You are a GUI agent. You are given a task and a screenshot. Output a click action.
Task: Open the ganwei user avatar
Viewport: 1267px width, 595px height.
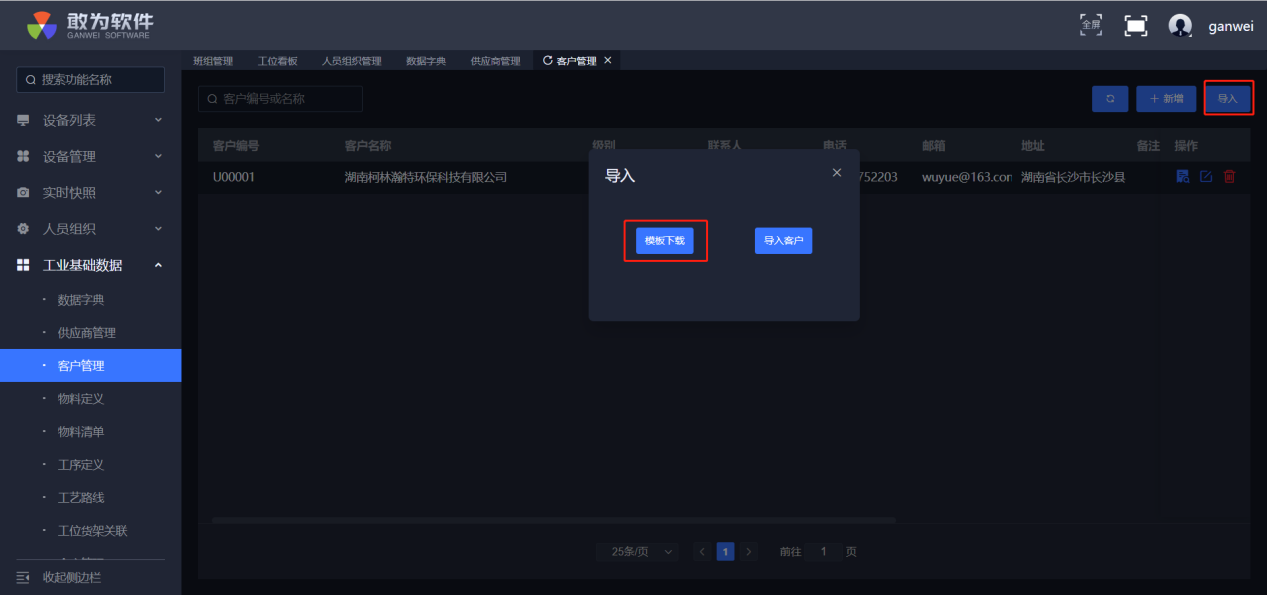pyautogui.click(x=1180, y=26)
